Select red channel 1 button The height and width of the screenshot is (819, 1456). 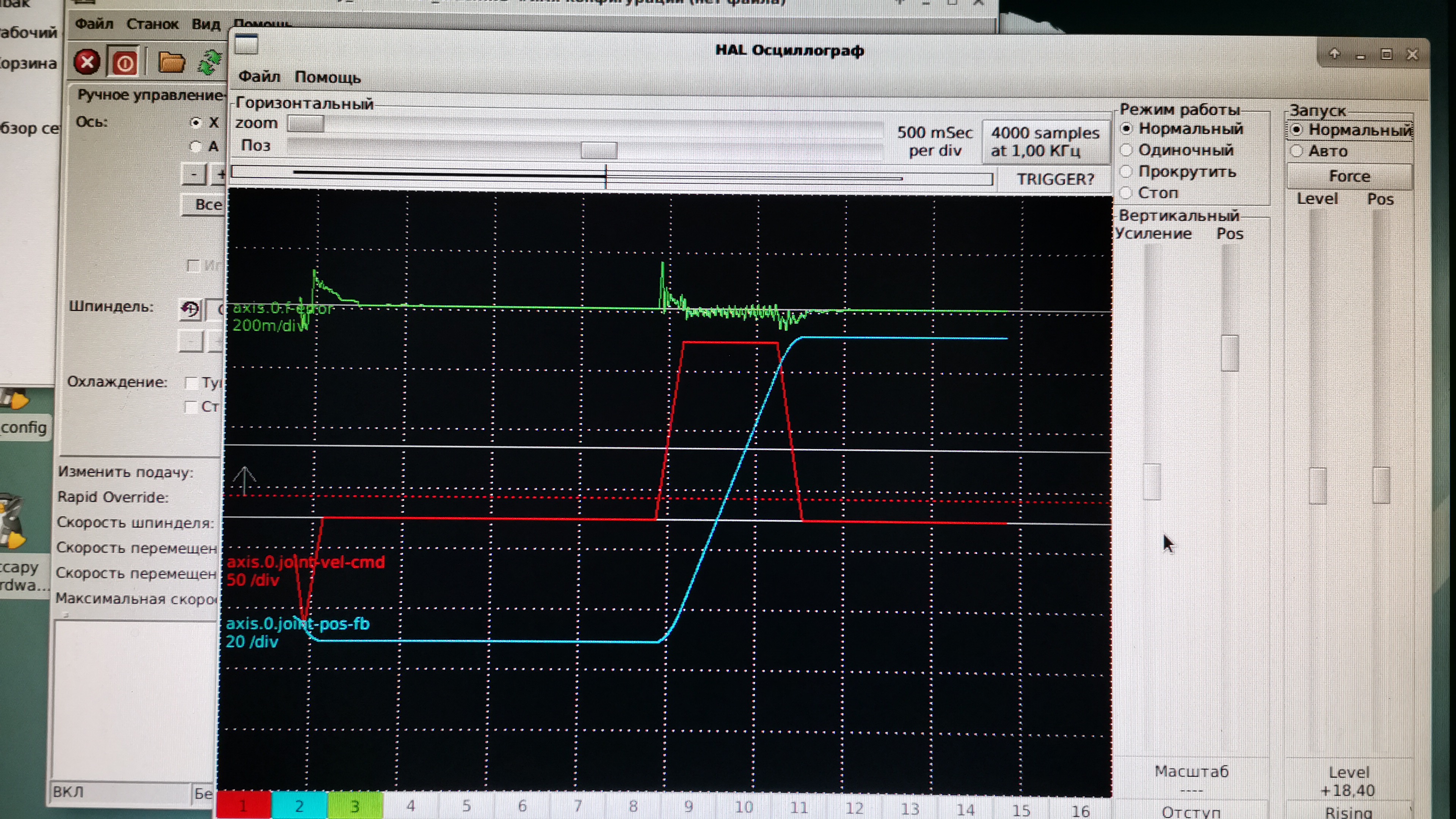pos(243,806)
